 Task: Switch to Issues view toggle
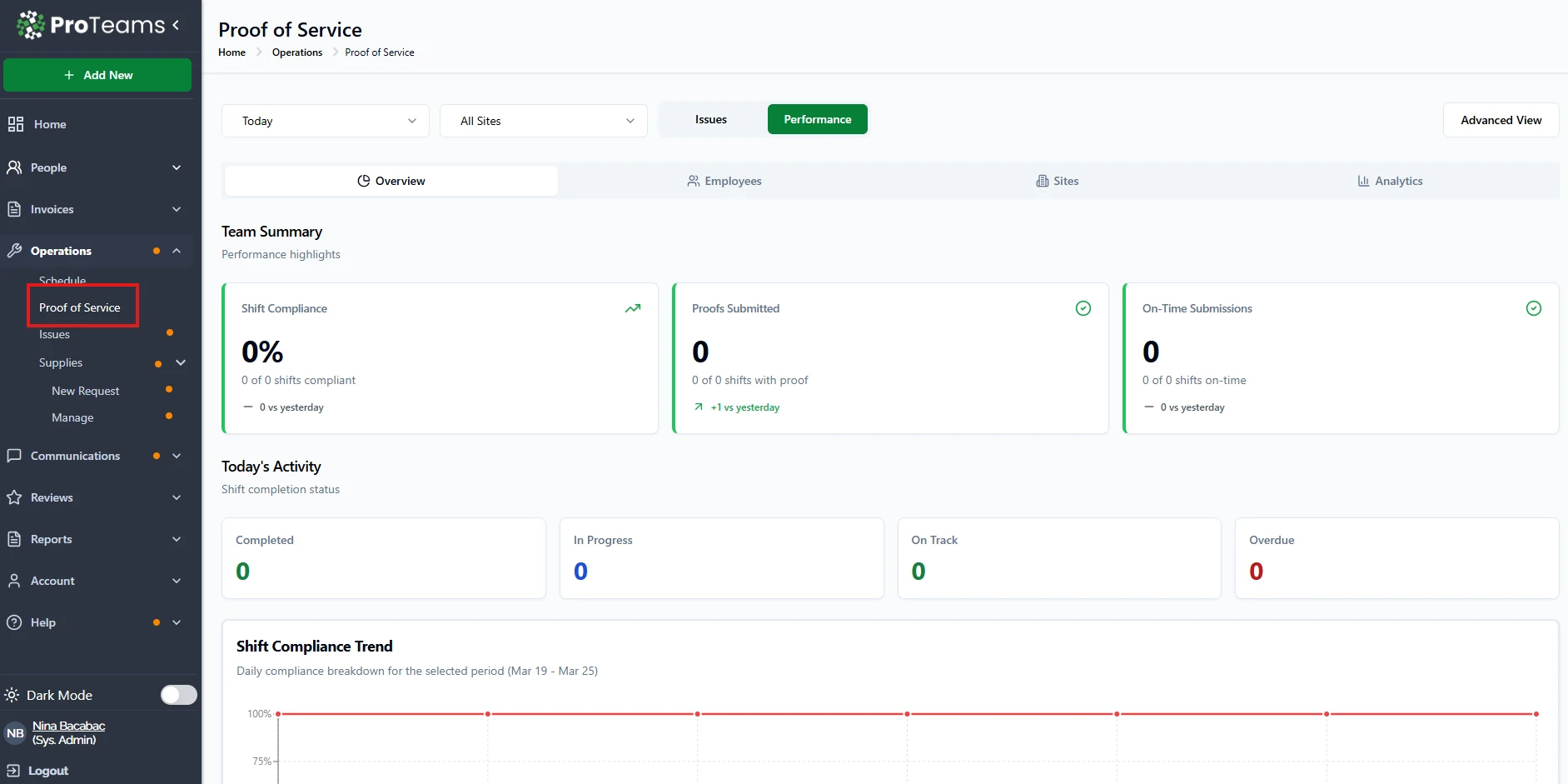710,119
